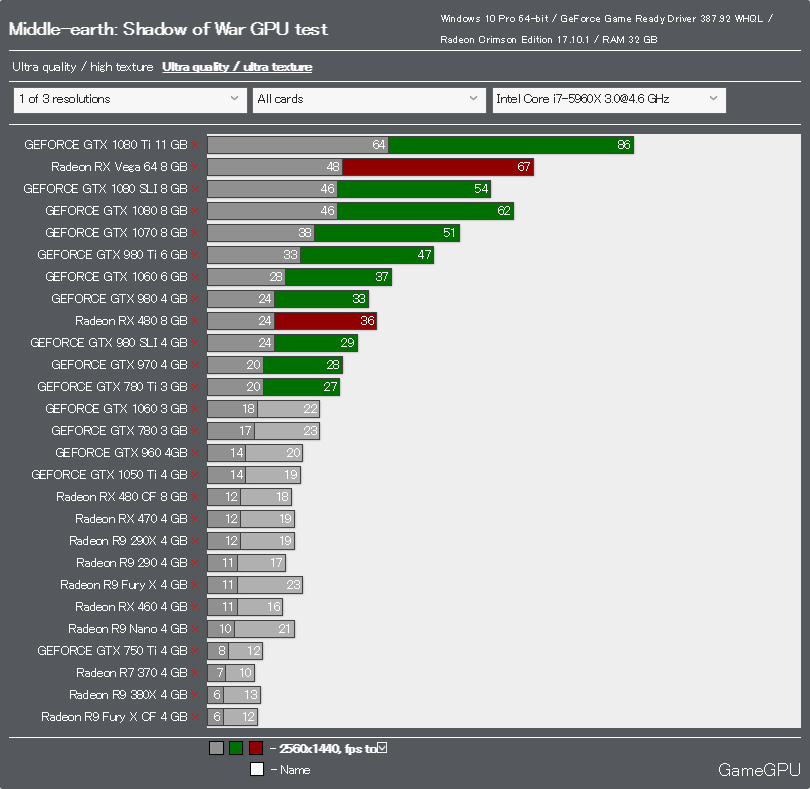Click the GEFORCE GTX 1080 SLI 8 GB label

[x=105, y=189]
